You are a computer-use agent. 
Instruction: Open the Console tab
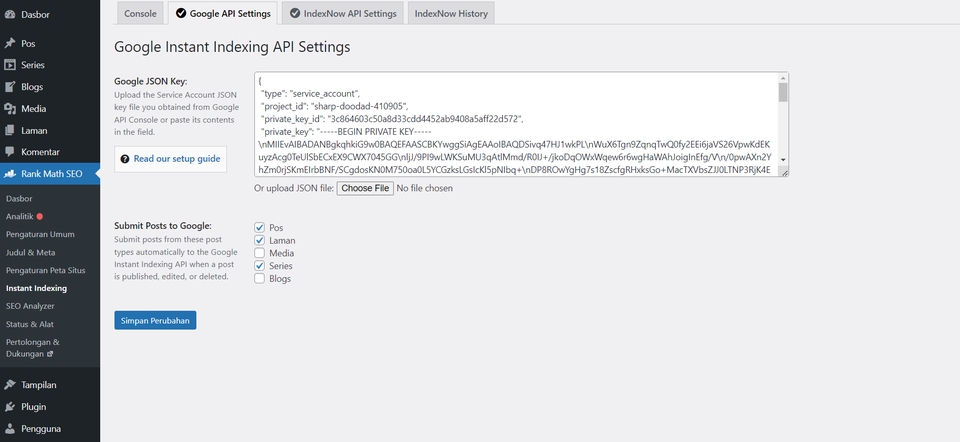pyautogui.click(x=140, y=13)
